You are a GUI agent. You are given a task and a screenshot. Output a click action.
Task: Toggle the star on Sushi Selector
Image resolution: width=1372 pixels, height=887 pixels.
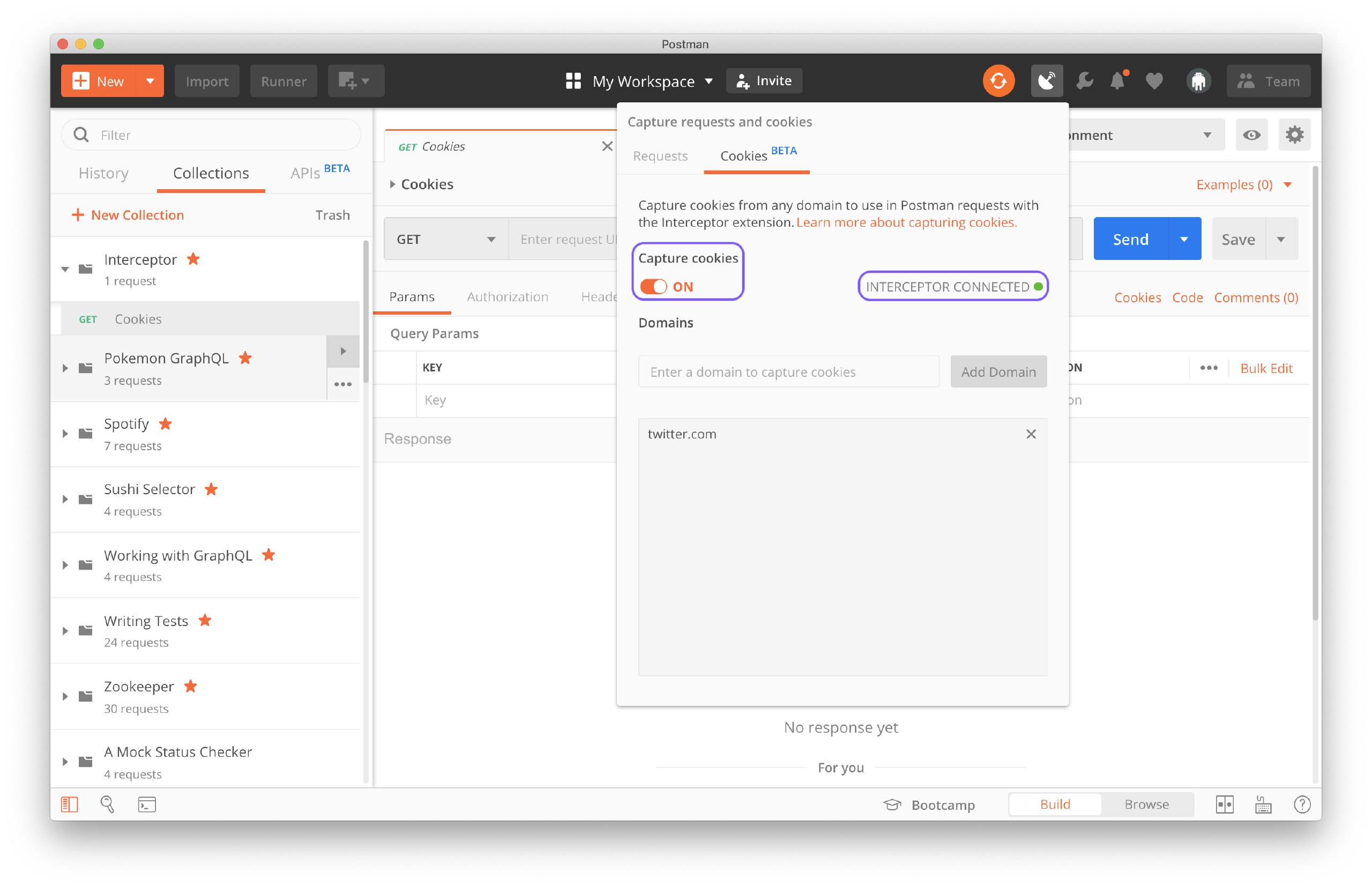click(x=211, y=489)
